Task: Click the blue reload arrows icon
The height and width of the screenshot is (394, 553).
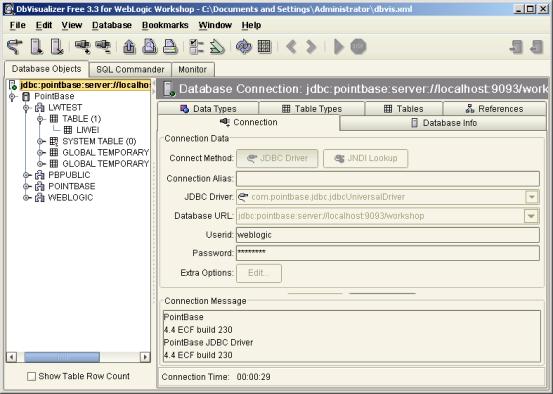Action: (244, 47)
